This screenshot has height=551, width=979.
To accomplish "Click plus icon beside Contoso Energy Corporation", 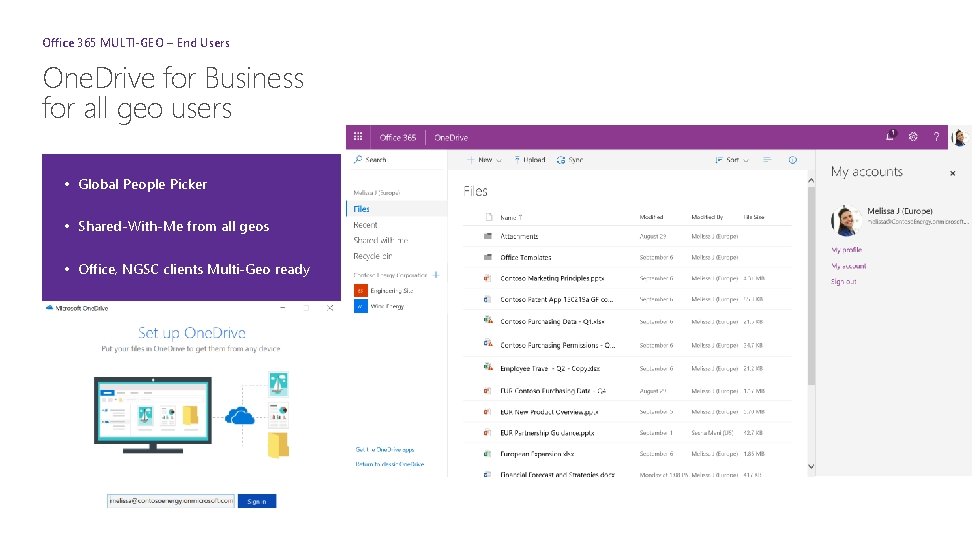I will tap(436, 275).
